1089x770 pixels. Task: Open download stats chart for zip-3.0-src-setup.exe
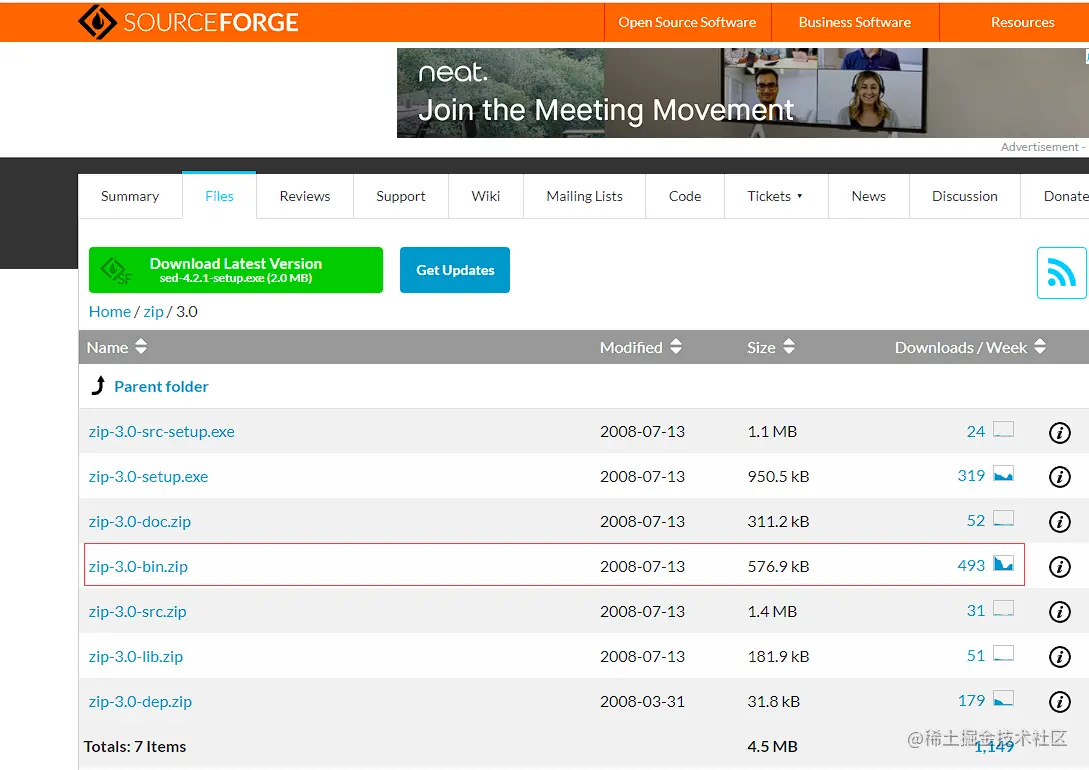tap(1003, 430)
